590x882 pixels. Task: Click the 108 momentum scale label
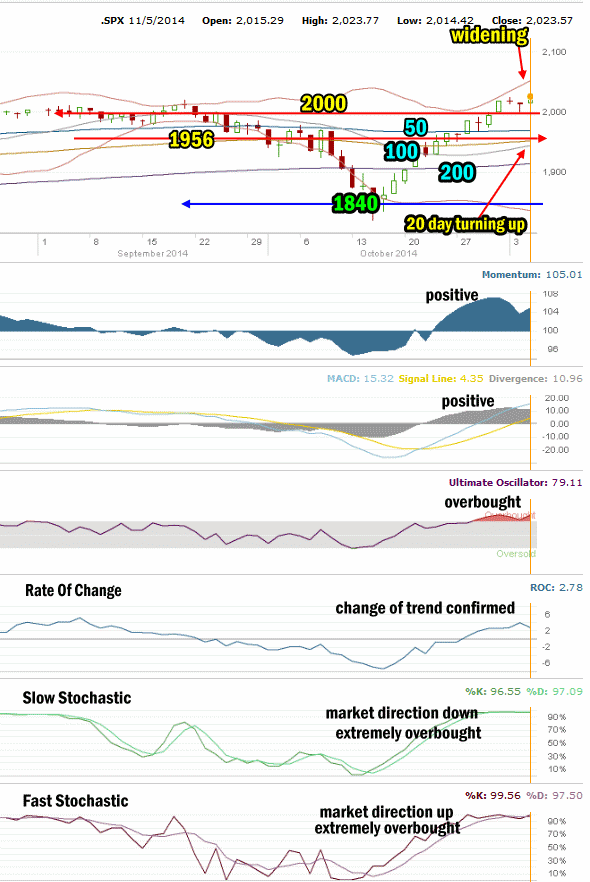click(551, 294)
